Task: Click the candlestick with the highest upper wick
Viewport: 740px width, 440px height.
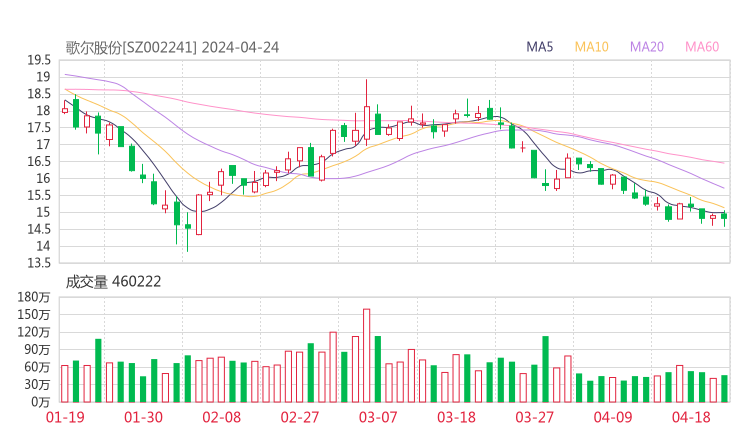Action: [x=367, y=113]
